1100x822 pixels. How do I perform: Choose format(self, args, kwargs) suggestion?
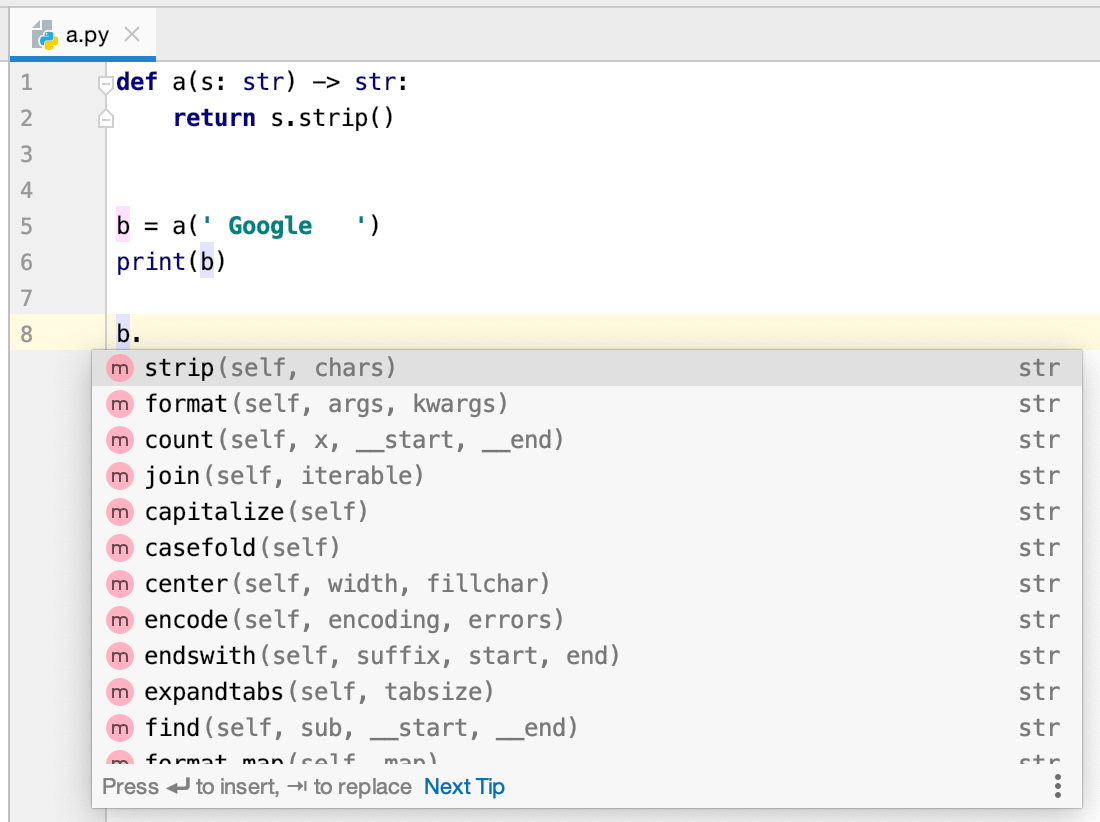(x=326, y=404)
